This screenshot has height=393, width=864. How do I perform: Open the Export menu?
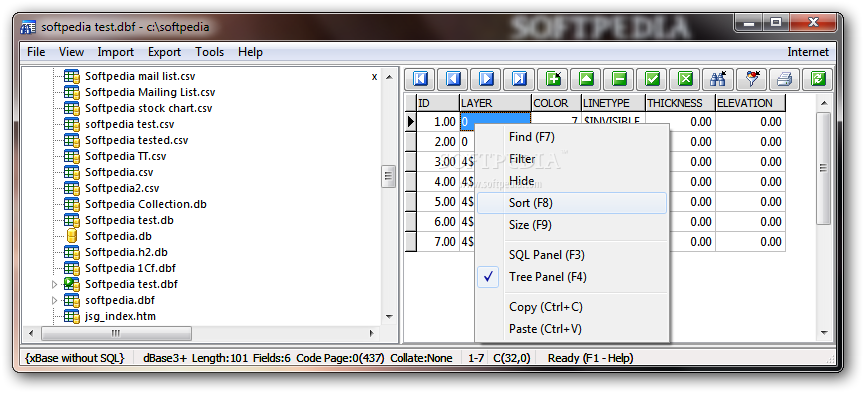(164, 52)
